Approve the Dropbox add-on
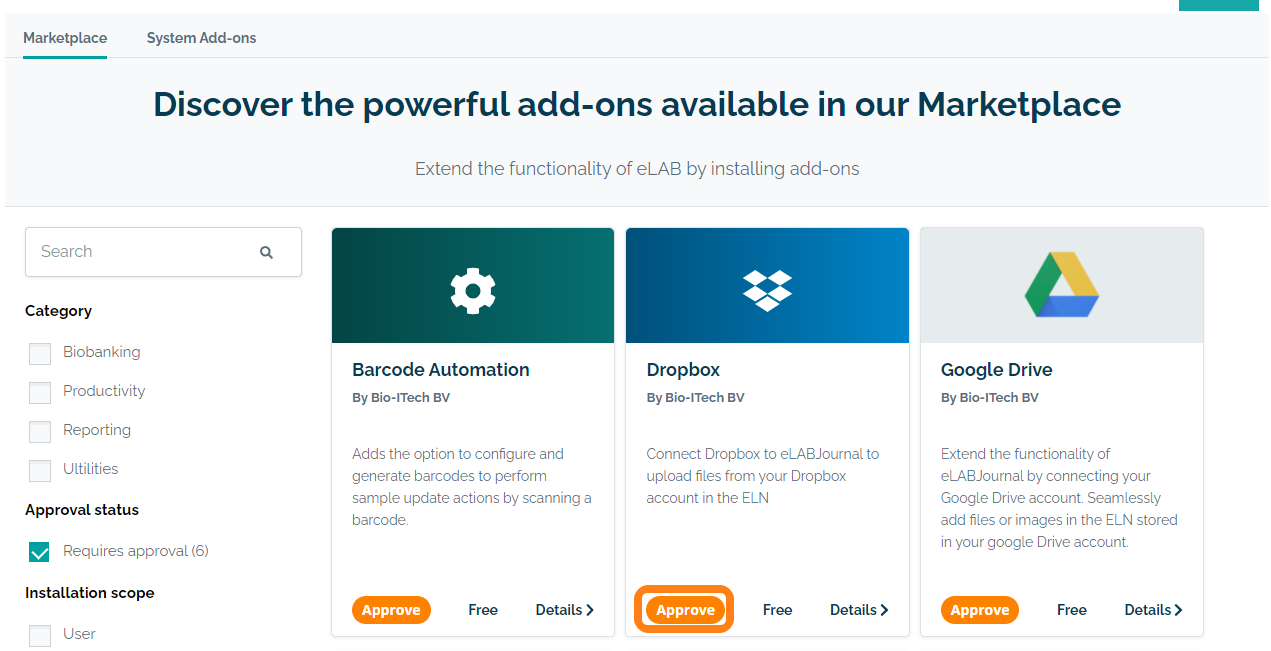Screen dimensions: 1271x651 click(x=685, y=610)
